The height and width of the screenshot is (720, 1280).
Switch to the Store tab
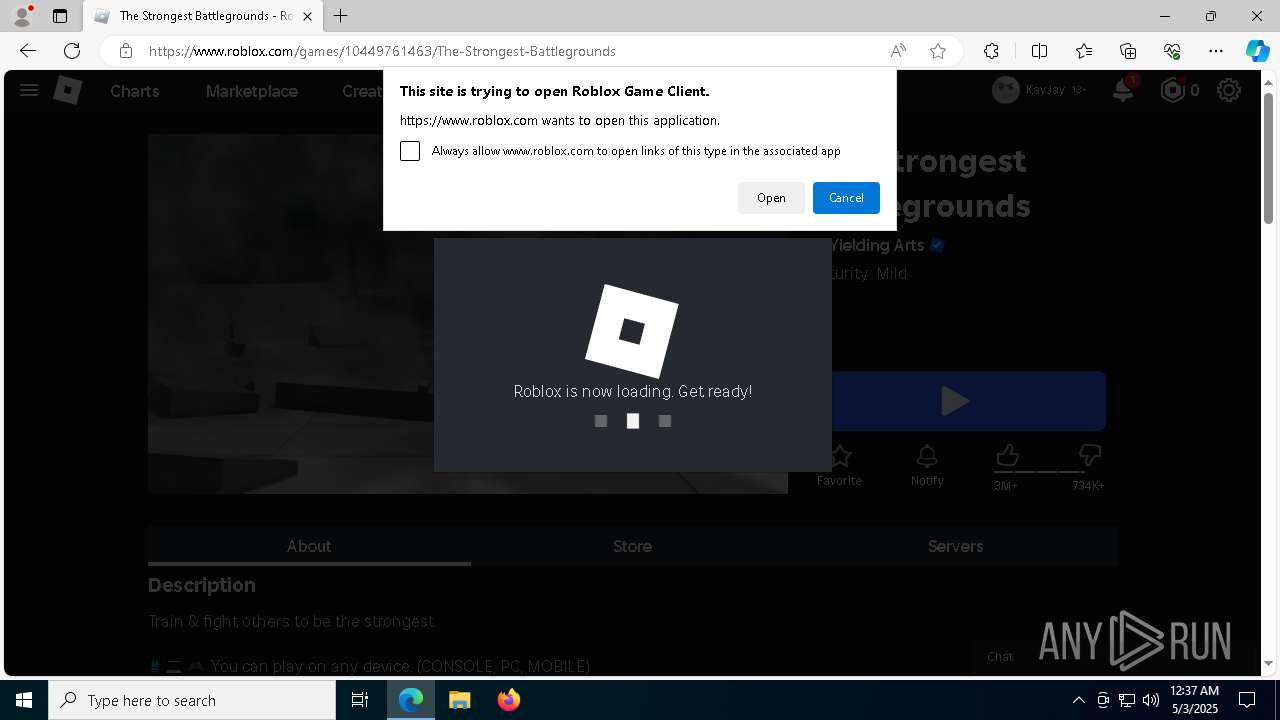click(x=632, y=546)
